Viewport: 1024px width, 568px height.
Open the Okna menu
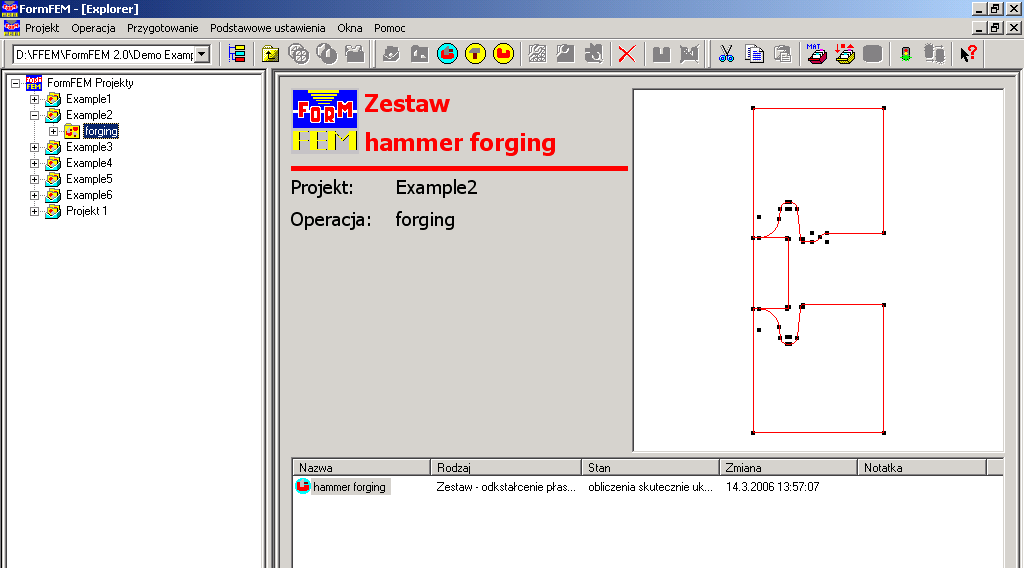coord(349,28)
